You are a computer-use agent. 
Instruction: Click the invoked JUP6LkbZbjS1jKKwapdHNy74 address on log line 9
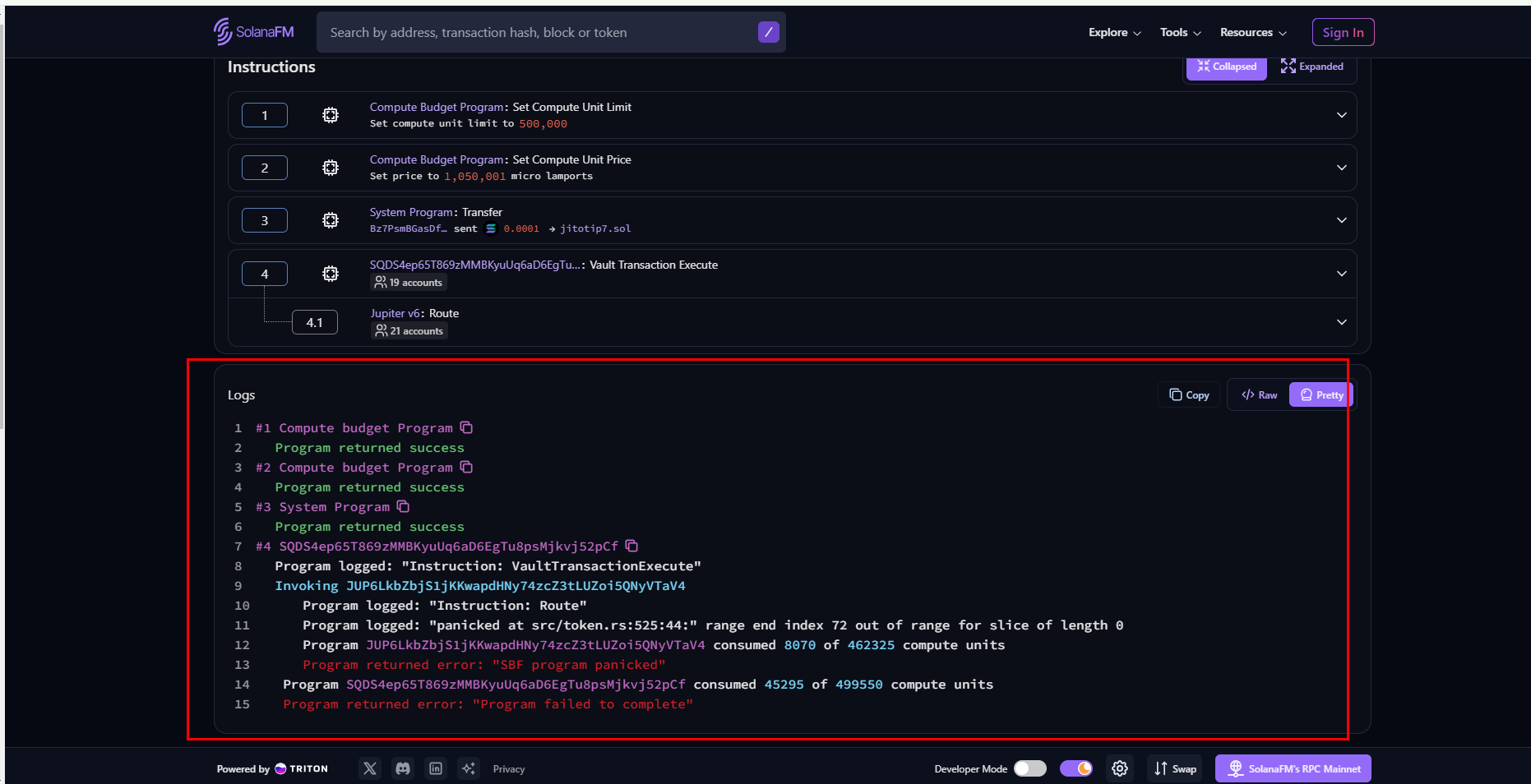(x=516, y=586)
